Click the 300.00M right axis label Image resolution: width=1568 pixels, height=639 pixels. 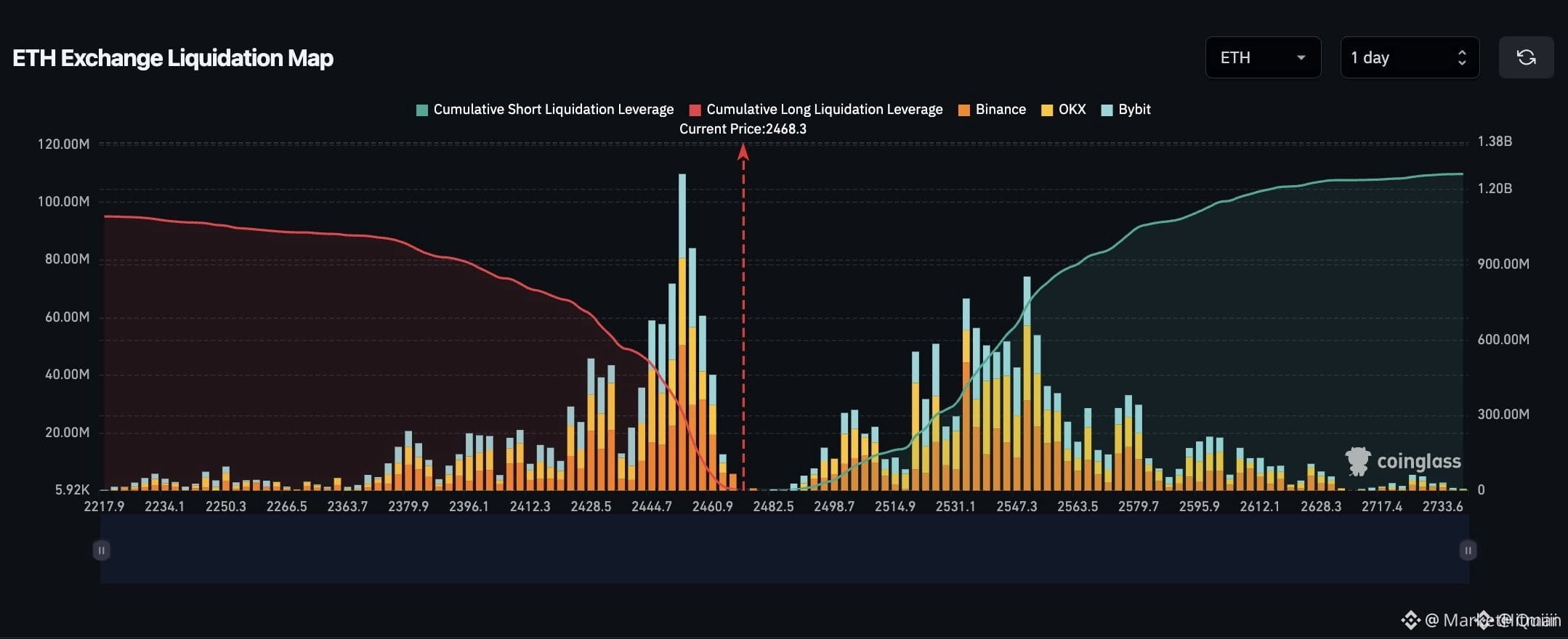pyautogui.click(x=1503, y=414)
